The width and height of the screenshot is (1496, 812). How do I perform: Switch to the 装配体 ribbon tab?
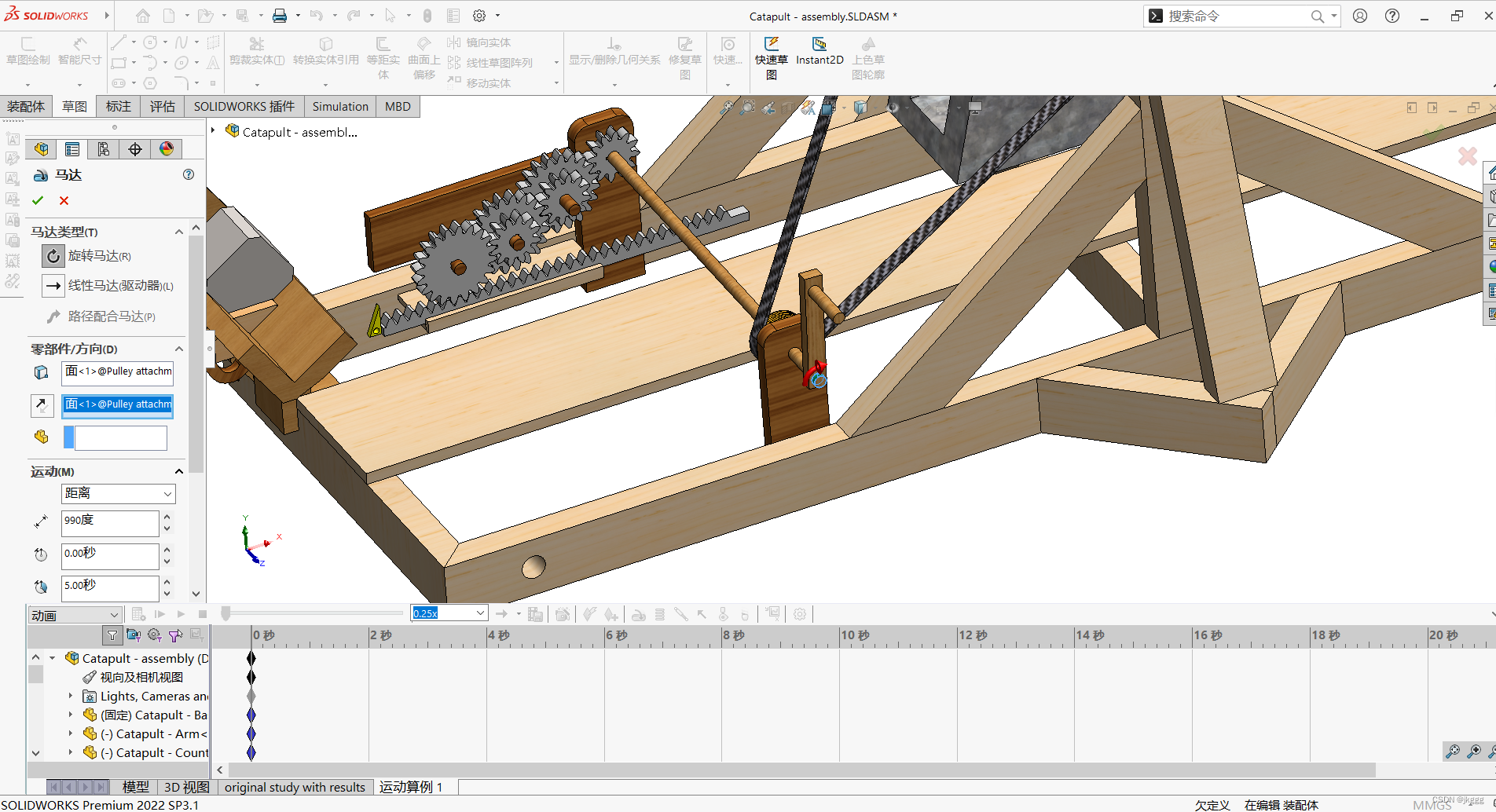[26, 107]
